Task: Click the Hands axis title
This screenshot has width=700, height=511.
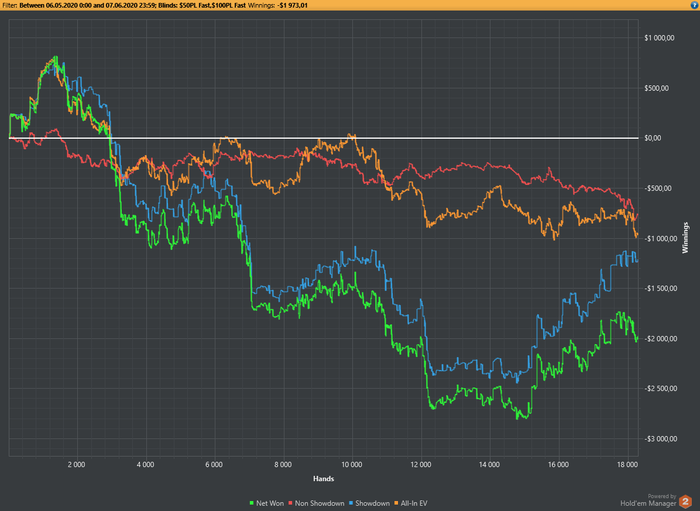Action: pos(324,479)
